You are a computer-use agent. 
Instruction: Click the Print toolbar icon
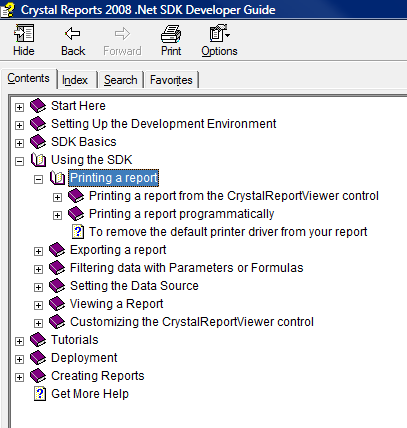(x=171, y=34)
